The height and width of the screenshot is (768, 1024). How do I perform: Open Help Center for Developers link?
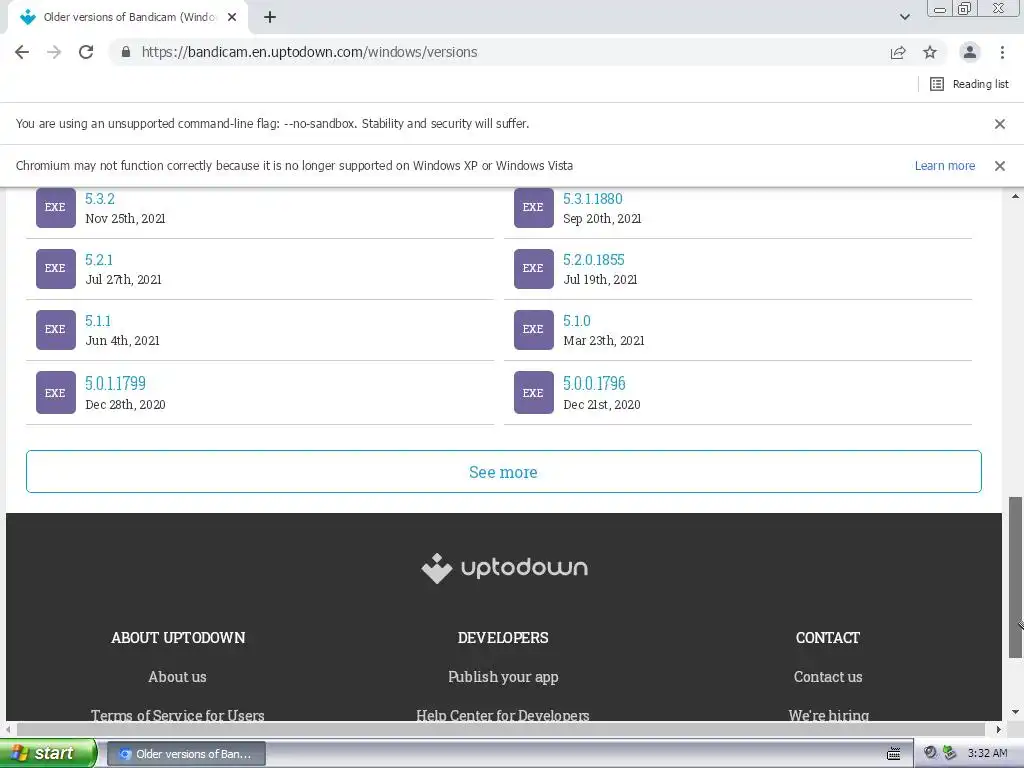pyautogui.click(x=503, y=715)
